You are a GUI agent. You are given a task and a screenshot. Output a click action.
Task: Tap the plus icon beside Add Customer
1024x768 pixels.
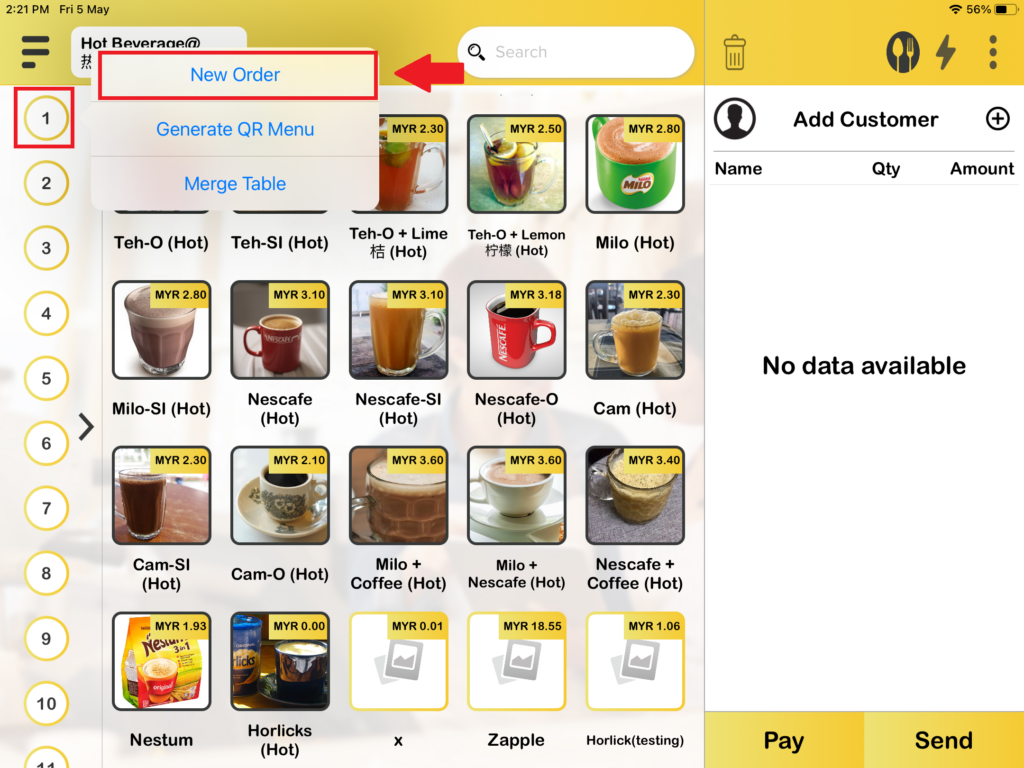click(x=997, y=119)
